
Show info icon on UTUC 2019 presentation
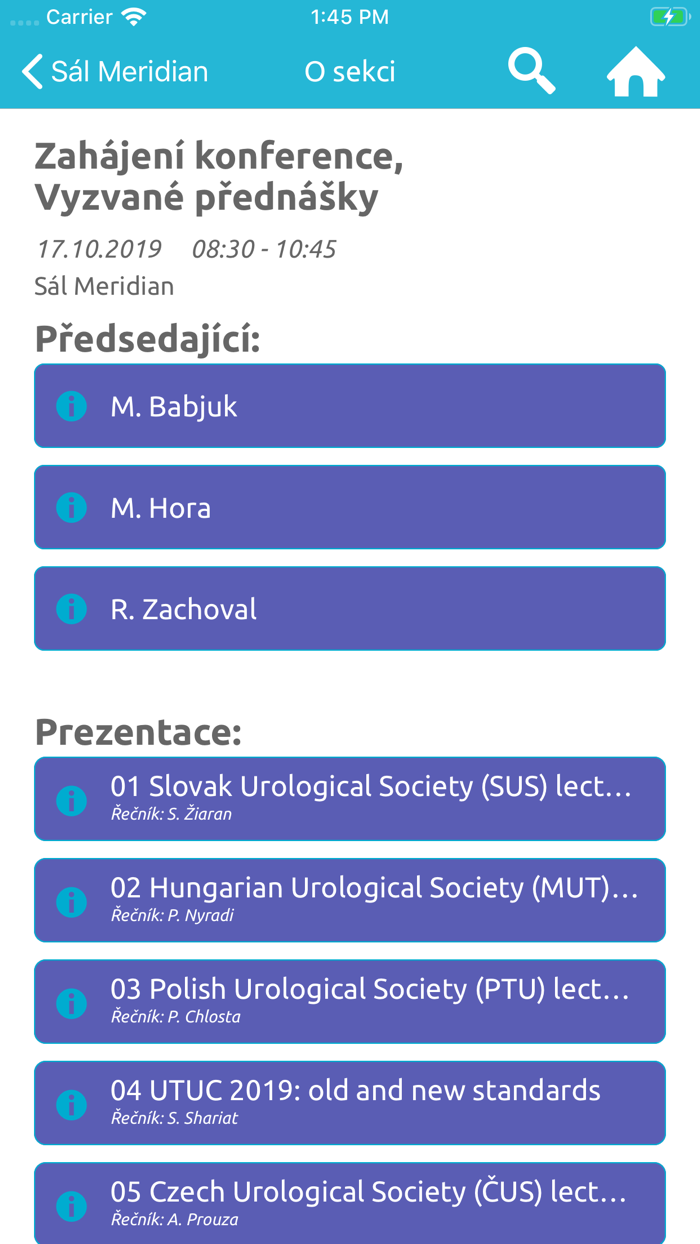[70, 1102]
